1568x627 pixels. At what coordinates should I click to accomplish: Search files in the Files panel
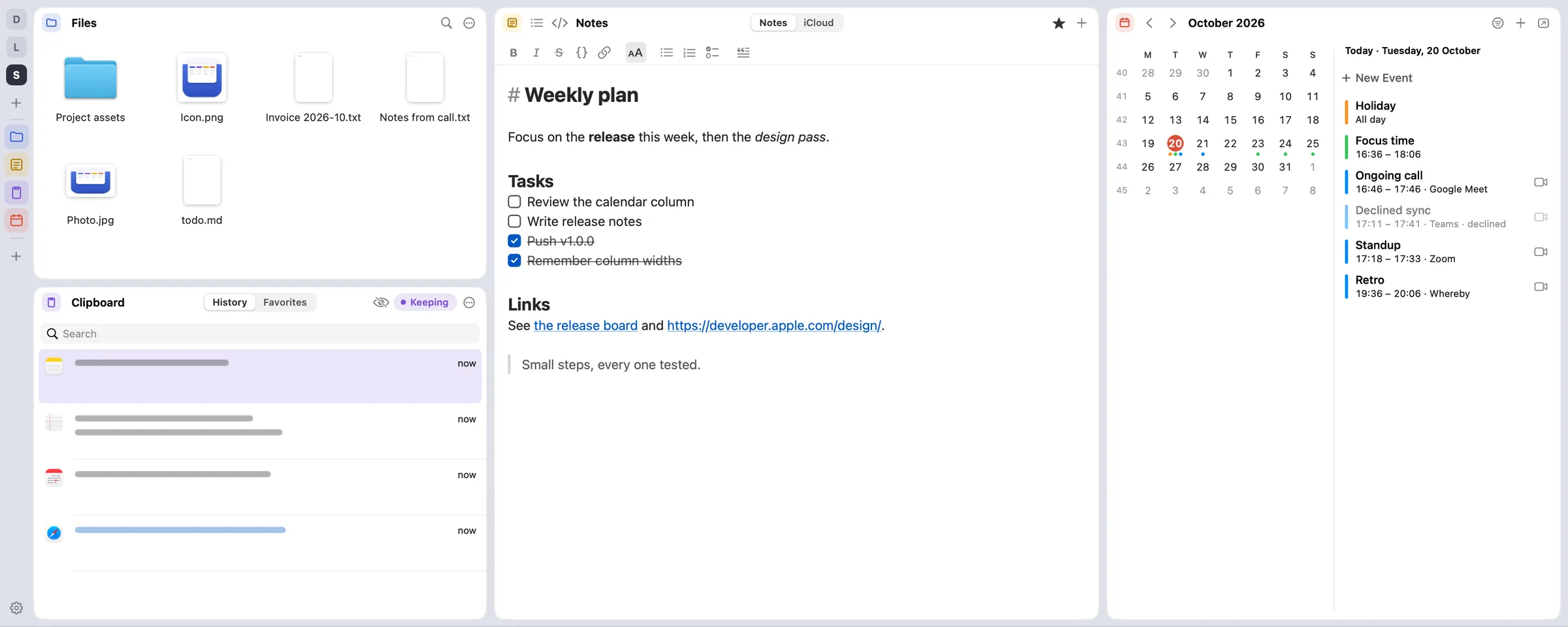446,23
